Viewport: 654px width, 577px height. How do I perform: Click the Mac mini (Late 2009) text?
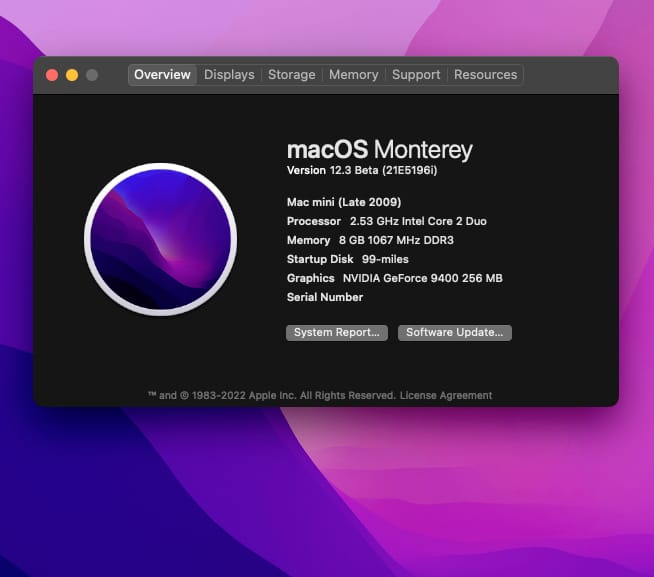(x=344, y=202)
